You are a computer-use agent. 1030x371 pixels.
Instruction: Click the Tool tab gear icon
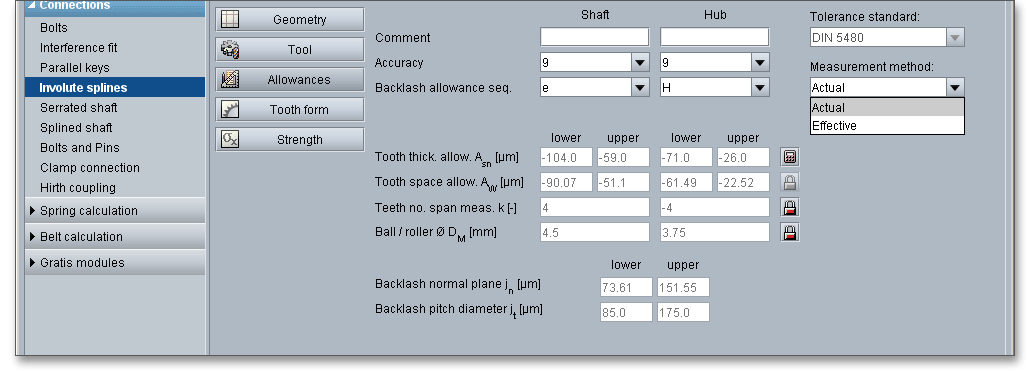pyautogui.click(x=230, y=49)
